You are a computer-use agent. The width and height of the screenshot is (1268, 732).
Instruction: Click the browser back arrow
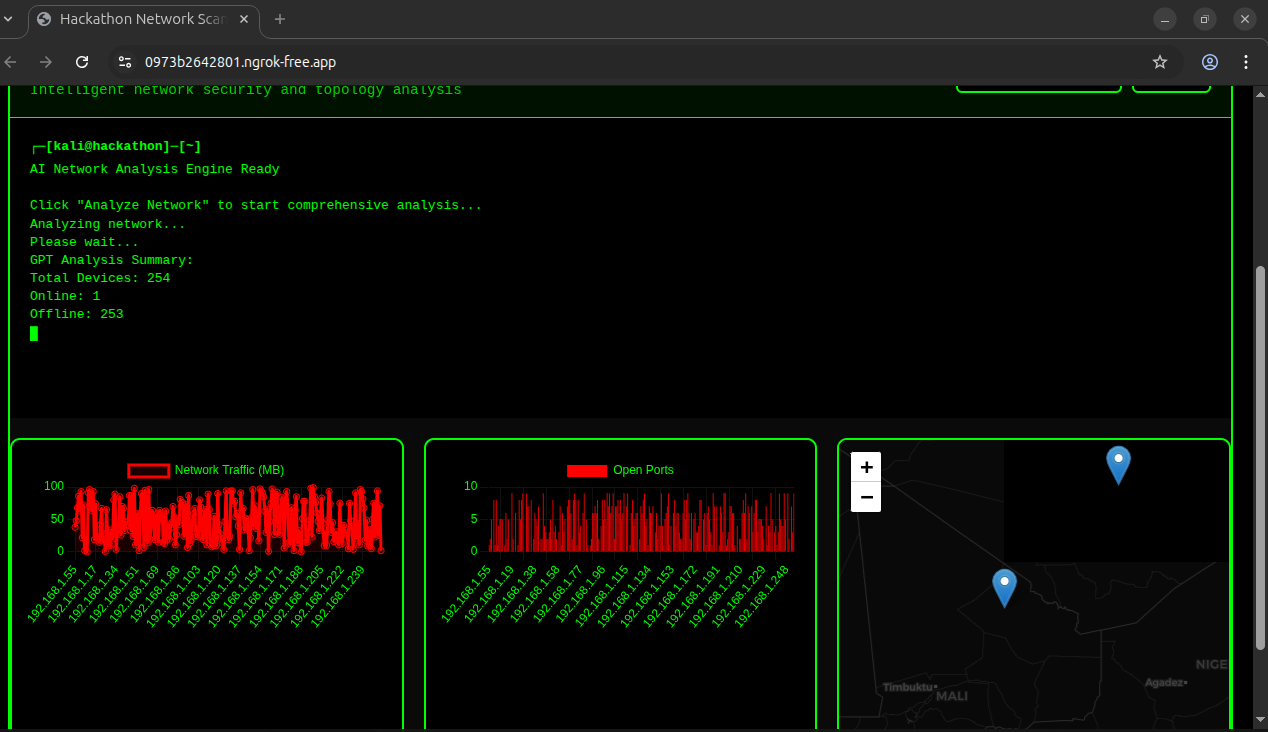pos(10,62)
